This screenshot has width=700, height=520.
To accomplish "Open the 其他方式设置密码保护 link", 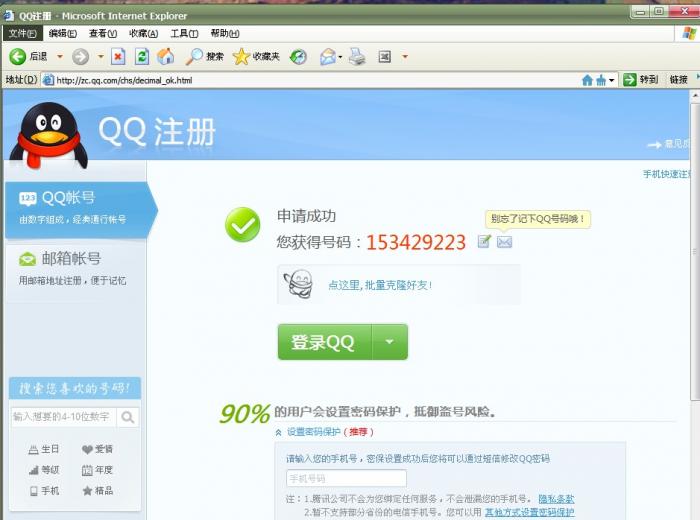I will (x=529, y=512).
